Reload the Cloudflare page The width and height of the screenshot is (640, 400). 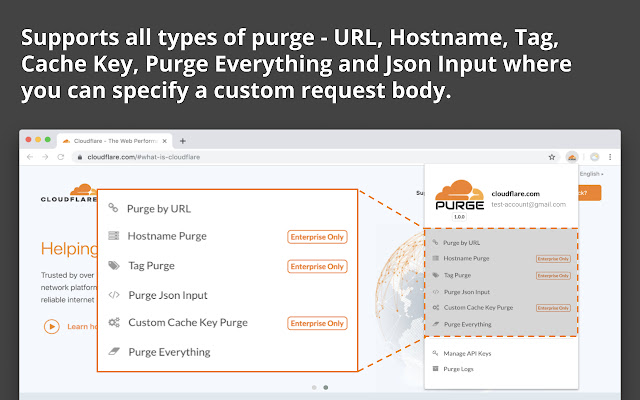(x=61, y=157)
